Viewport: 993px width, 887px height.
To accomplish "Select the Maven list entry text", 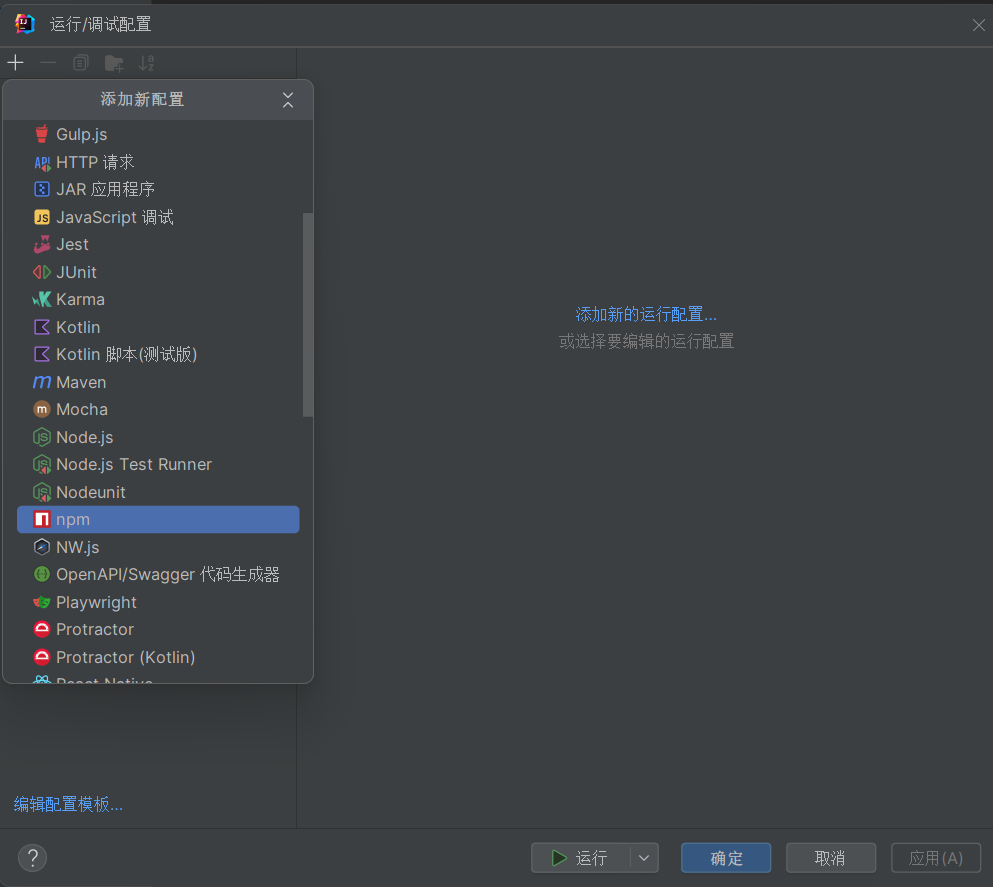I will tap(81, 382).
